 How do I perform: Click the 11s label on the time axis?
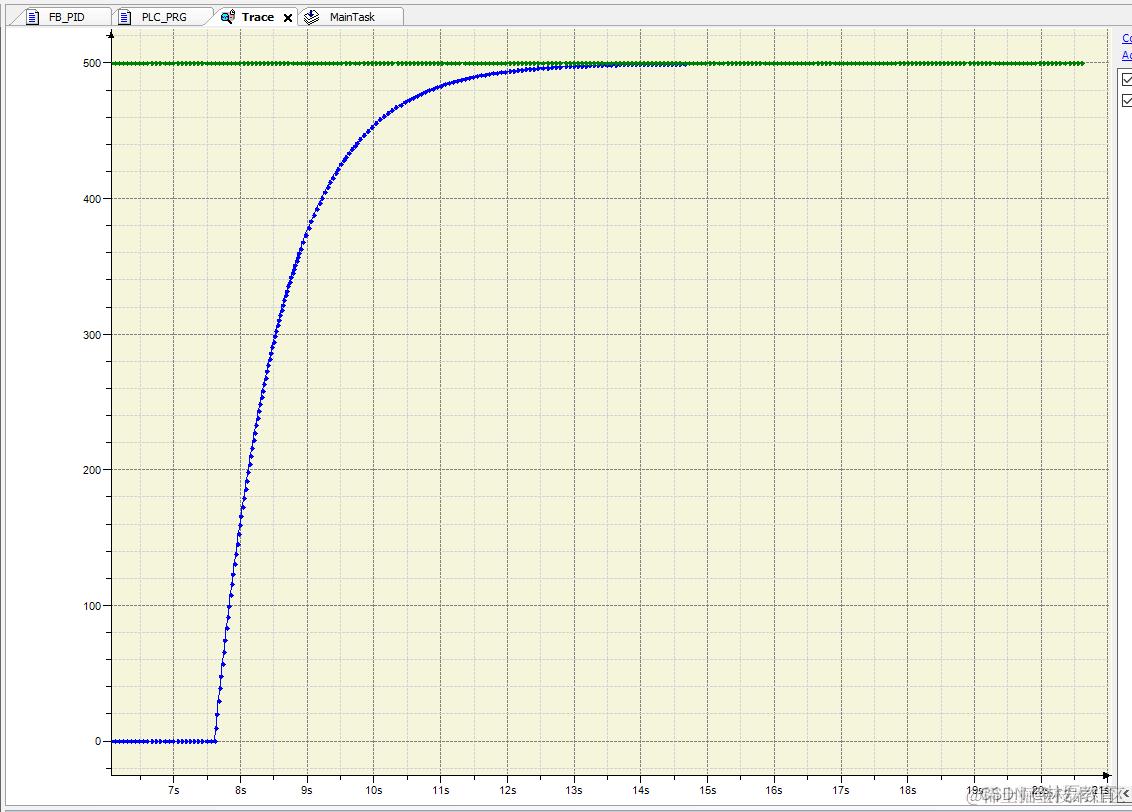click(x=440, y=790)
